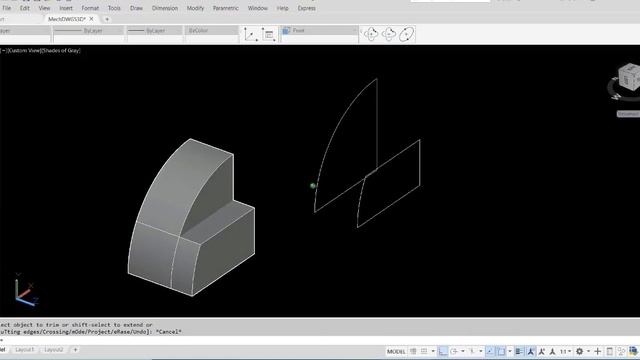Image resolution: width=640 pixels, height=360 pixels.
Task: Click the annotation scale icon
Action: click(x=553, y=351)
